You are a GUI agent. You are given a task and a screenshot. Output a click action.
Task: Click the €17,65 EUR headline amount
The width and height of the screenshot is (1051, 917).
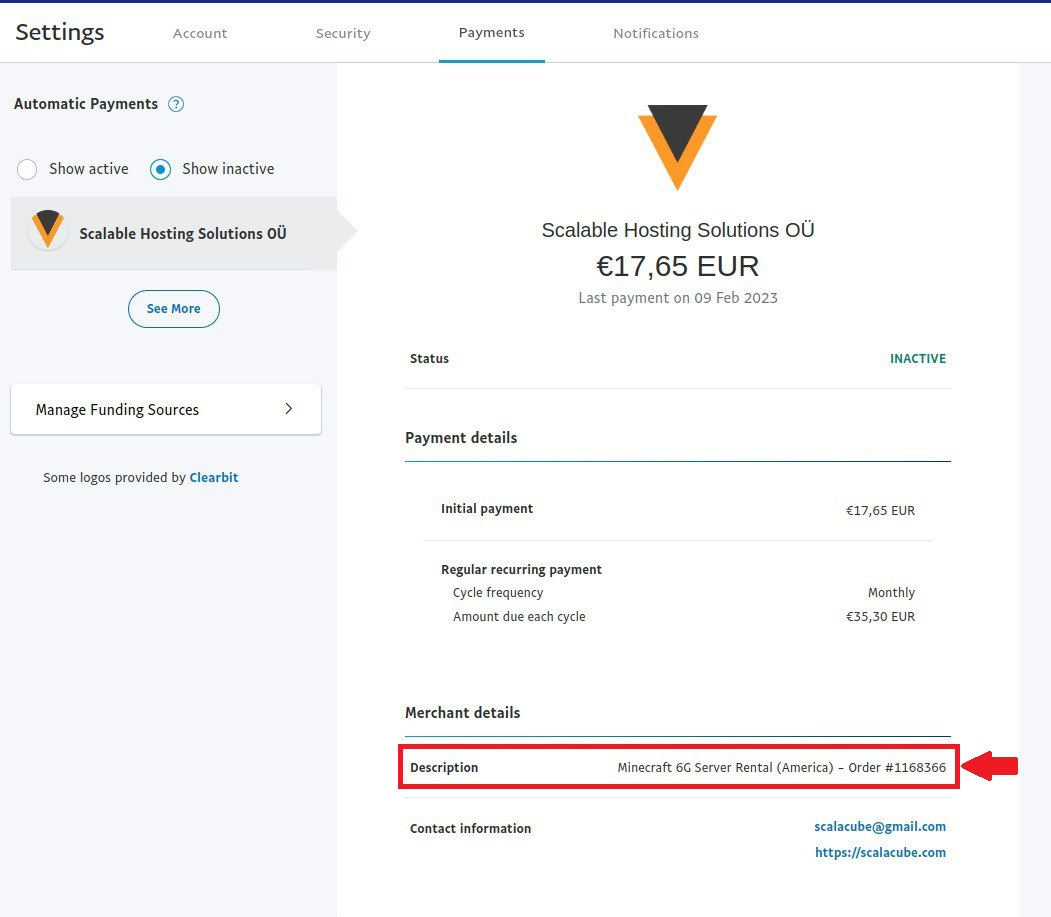(677, 266)
